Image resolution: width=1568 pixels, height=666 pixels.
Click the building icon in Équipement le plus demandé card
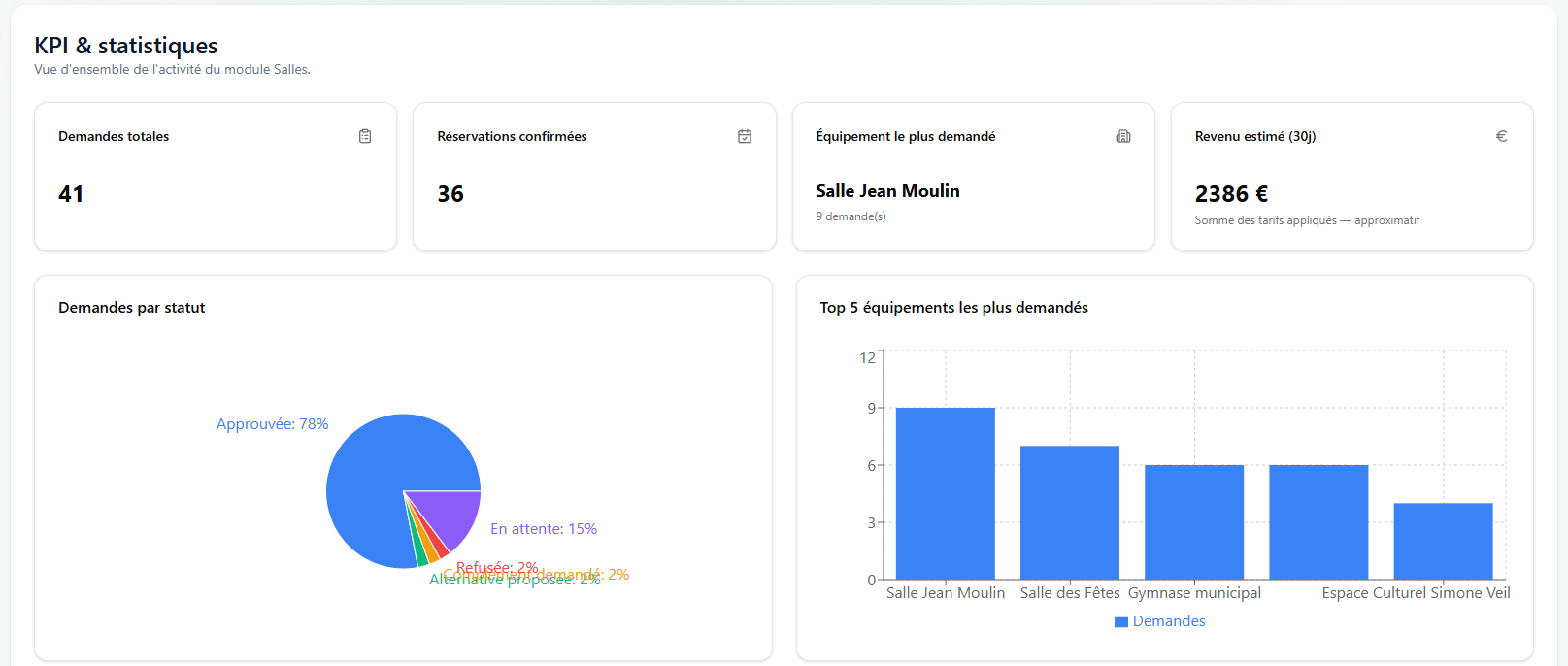coord(1123,136)
